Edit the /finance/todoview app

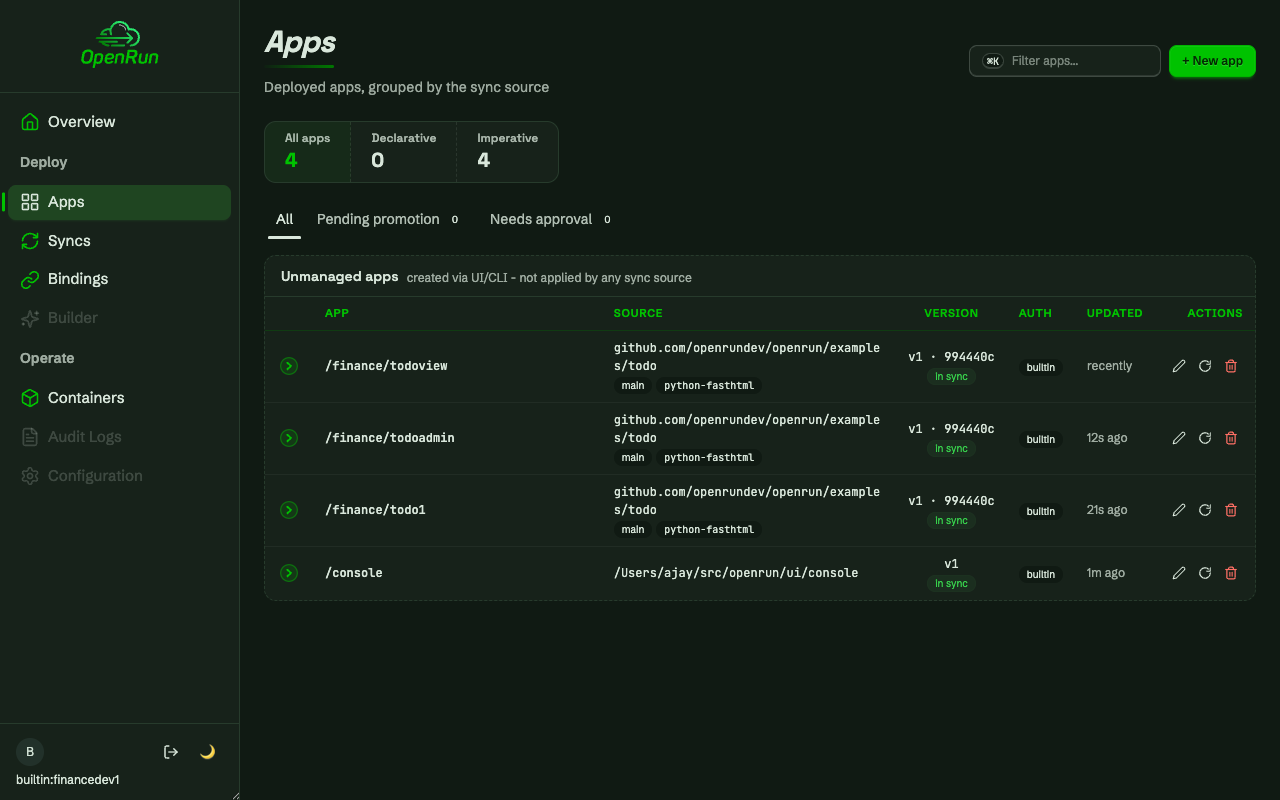(x=1179, y=366)
